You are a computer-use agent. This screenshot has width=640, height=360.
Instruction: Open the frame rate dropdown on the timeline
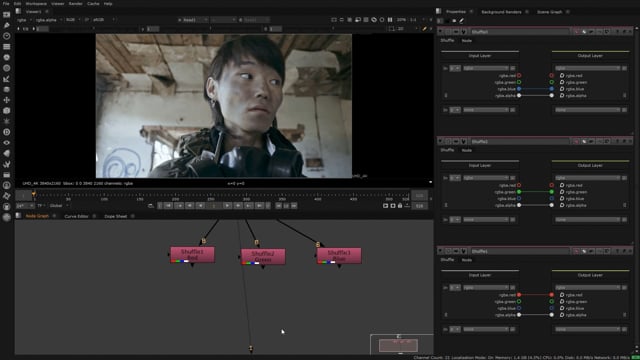24,206
